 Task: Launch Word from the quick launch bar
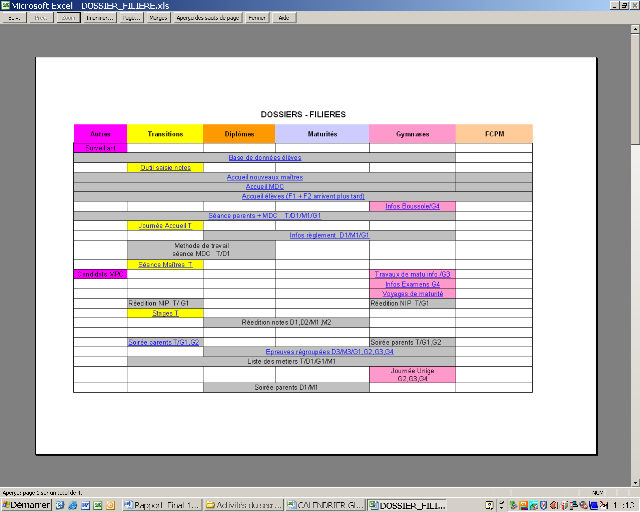(x=85, y=505)
